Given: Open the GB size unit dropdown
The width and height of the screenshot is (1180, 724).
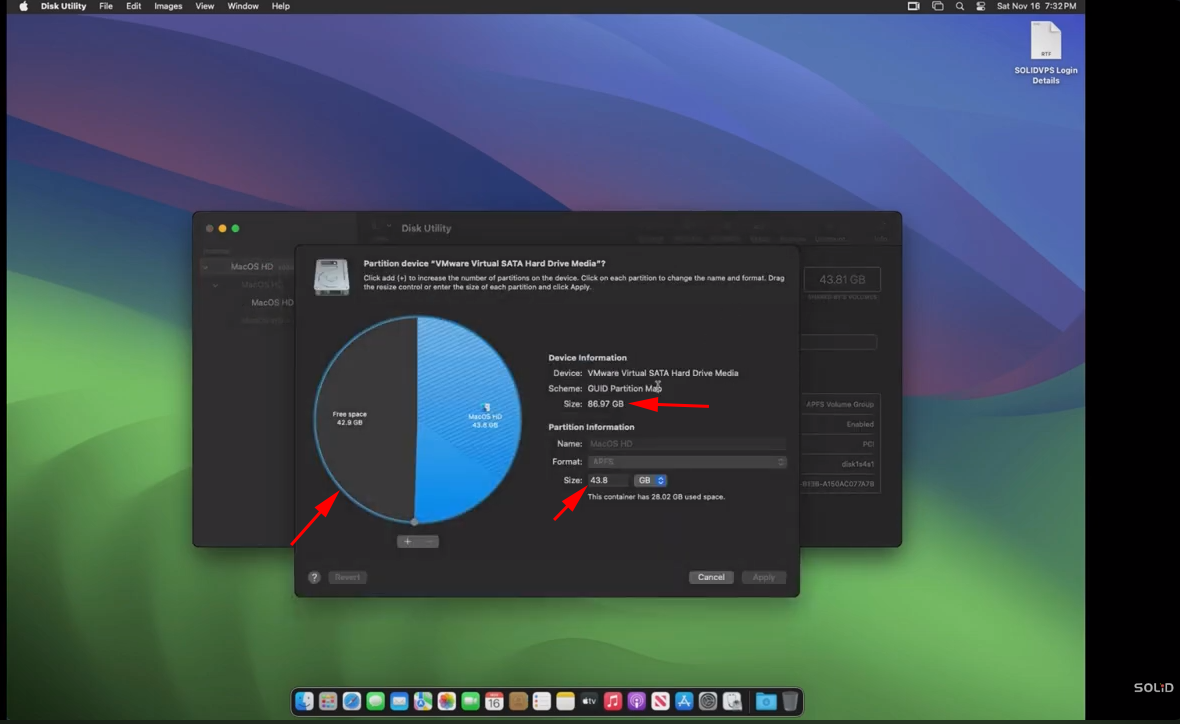Looking at the screenshot, I should [x=651, y=480].
